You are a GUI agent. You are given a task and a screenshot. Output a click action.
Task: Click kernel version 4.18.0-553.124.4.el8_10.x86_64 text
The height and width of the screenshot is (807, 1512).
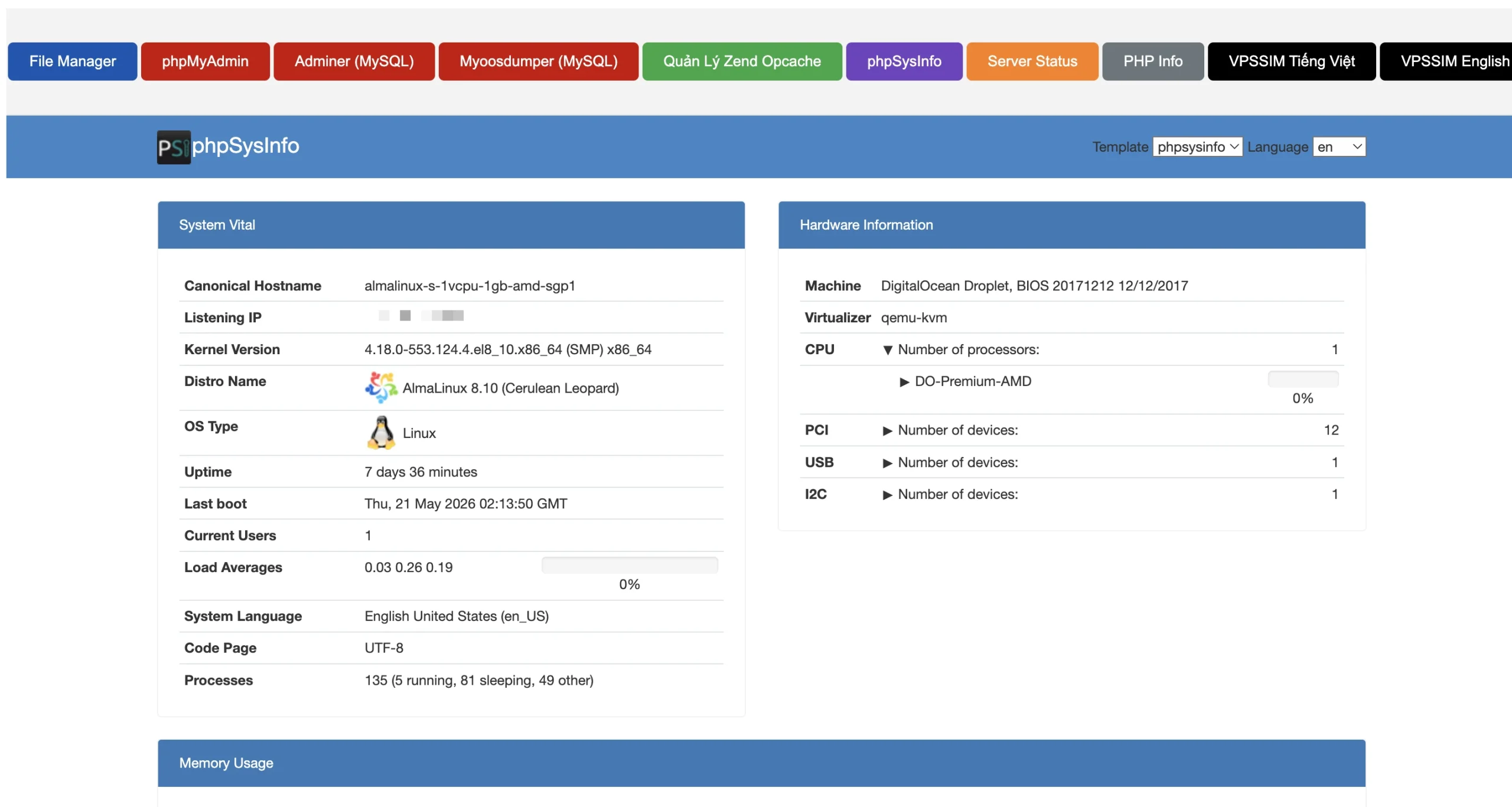(x=508, y=349)
